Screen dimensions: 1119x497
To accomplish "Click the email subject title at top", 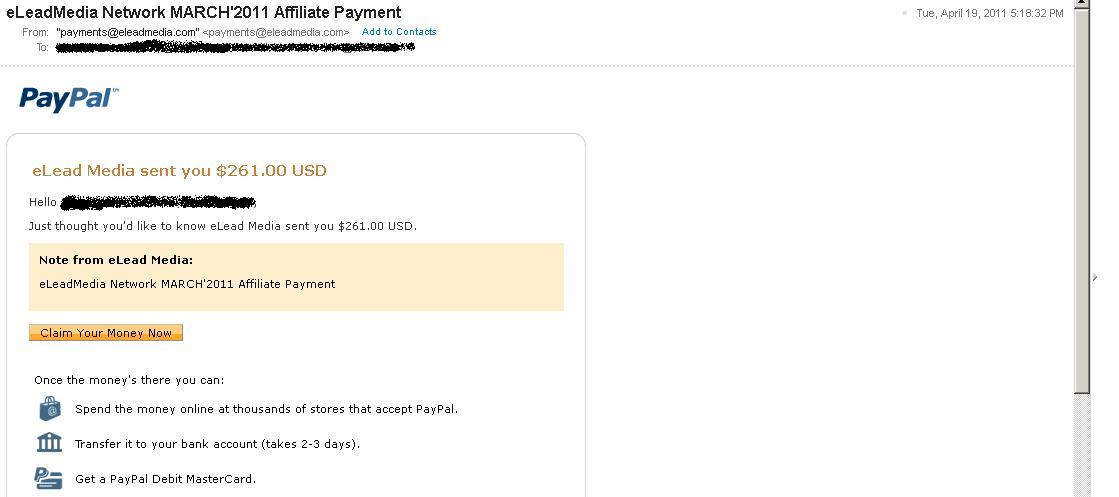I will 204,12.
